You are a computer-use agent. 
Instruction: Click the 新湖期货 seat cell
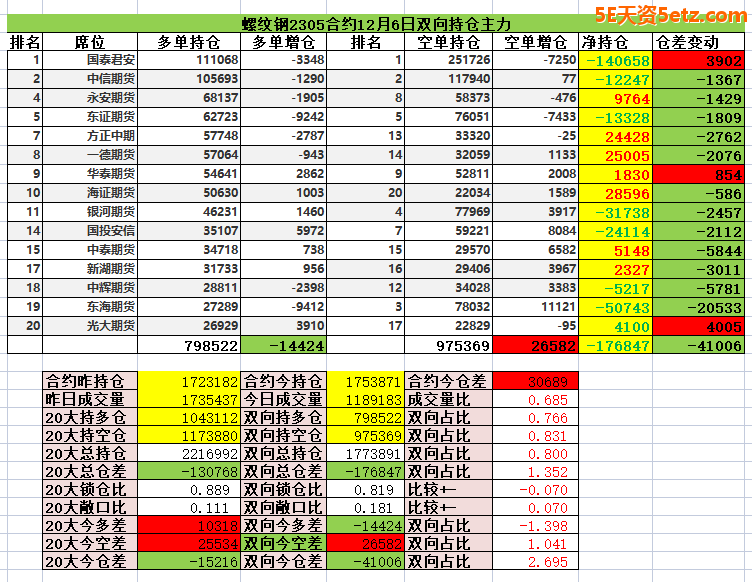coord(90,269)
